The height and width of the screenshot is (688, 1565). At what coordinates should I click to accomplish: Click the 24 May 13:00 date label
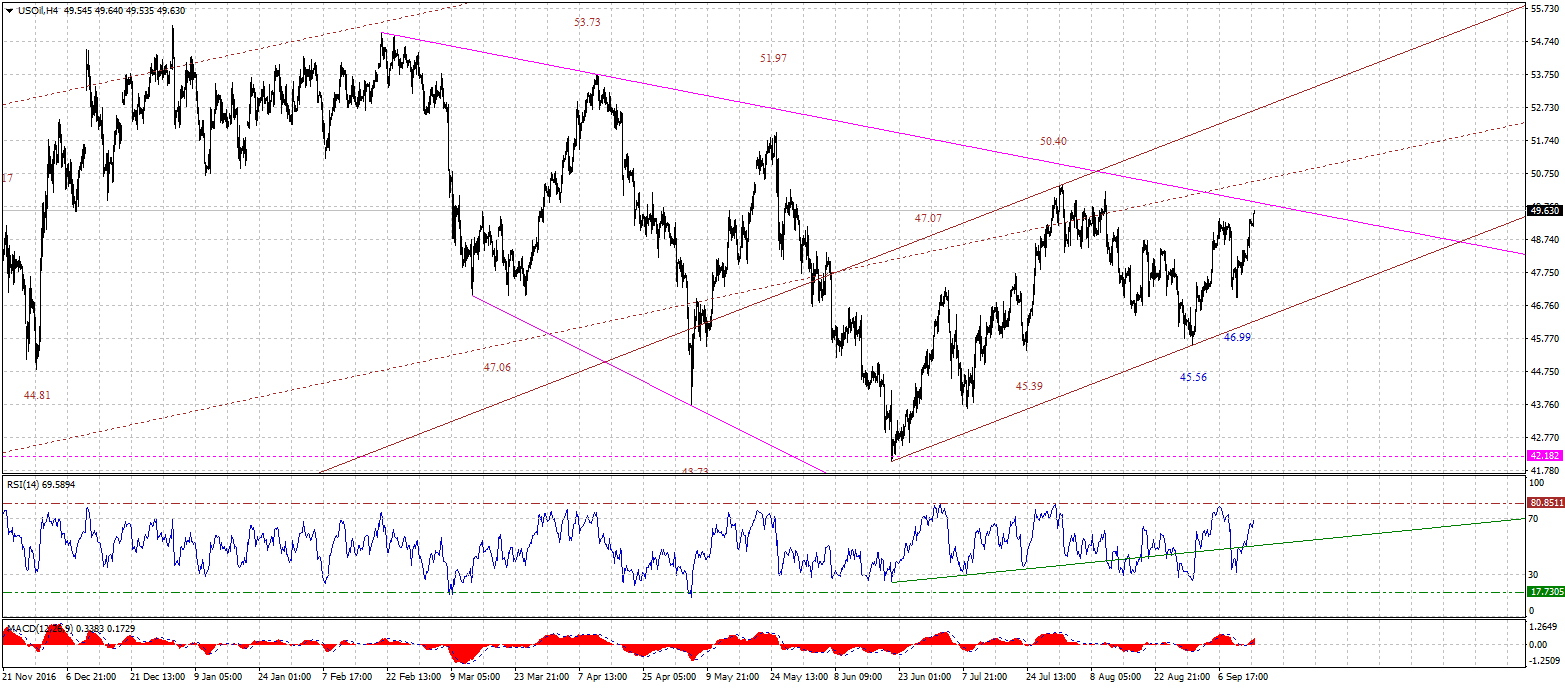point(798,677)
